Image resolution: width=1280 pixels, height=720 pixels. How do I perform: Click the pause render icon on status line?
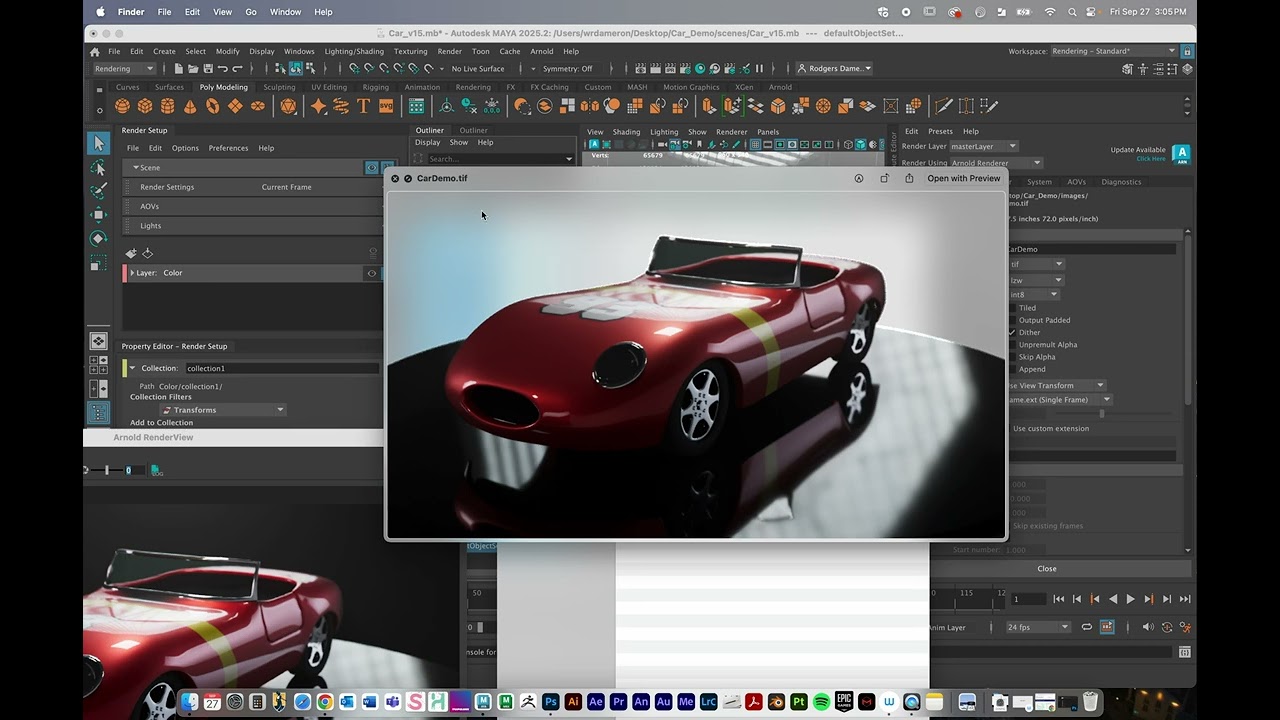coord(760,69)
